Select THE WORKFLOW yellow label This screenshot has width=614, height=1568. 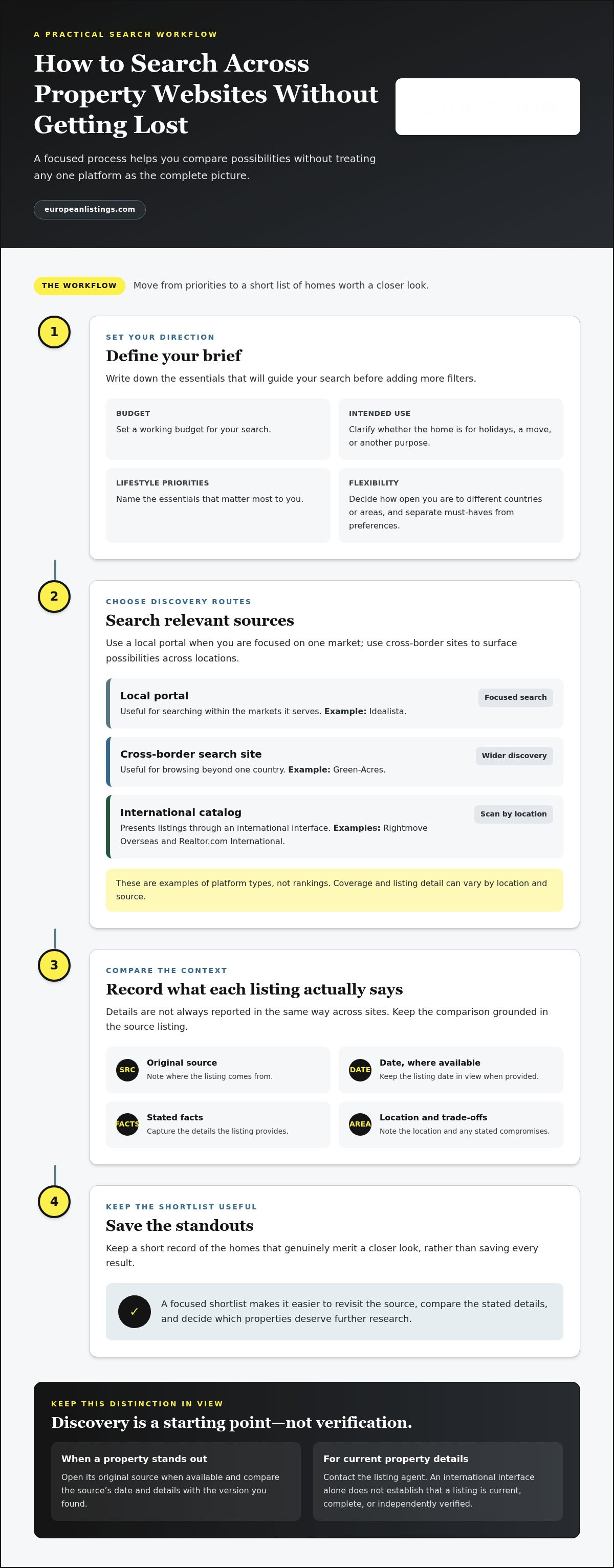[x=79, y=285]
